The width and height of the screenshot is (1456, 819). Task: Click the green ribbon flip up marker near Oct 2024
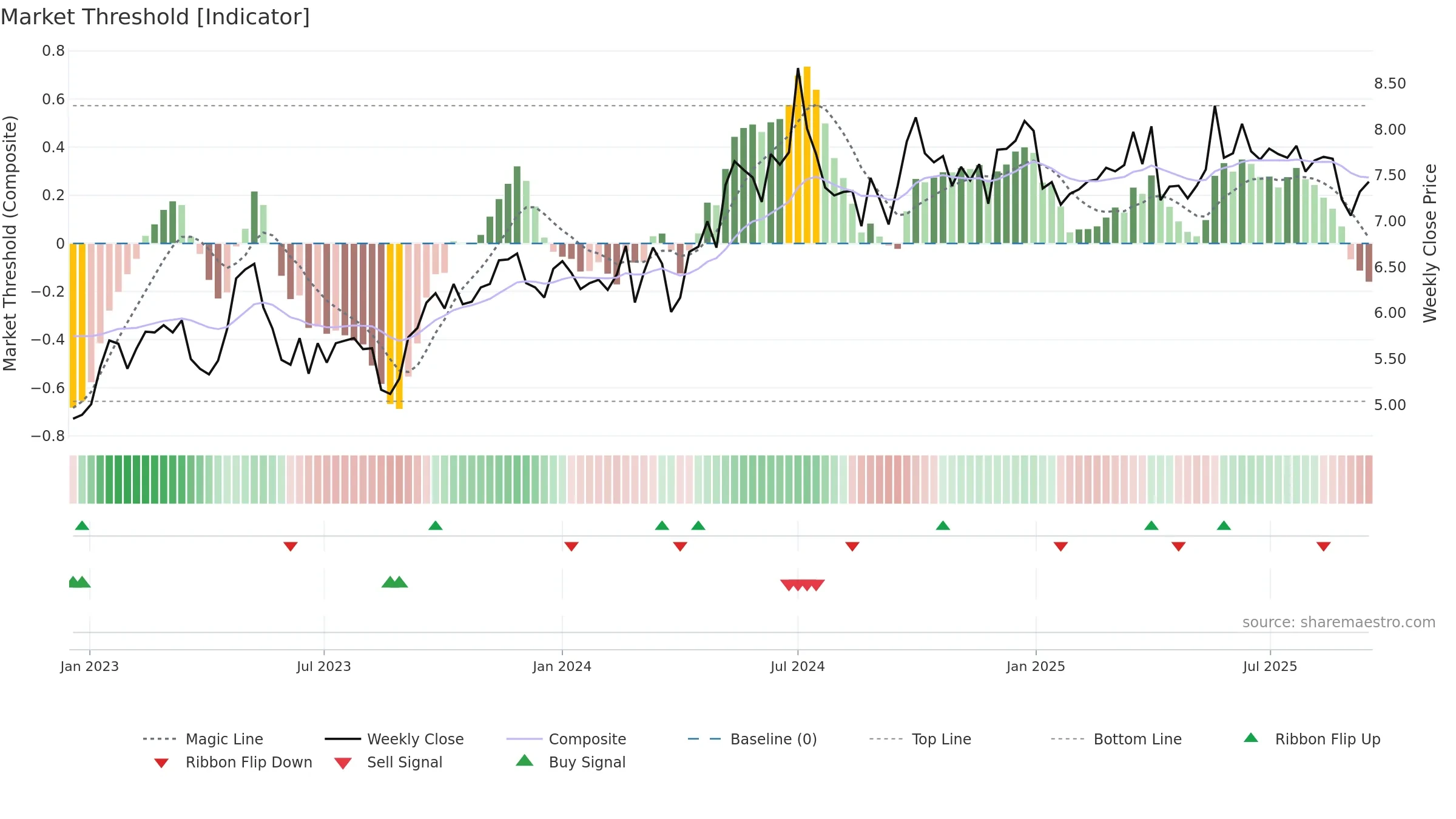point(943,525)
